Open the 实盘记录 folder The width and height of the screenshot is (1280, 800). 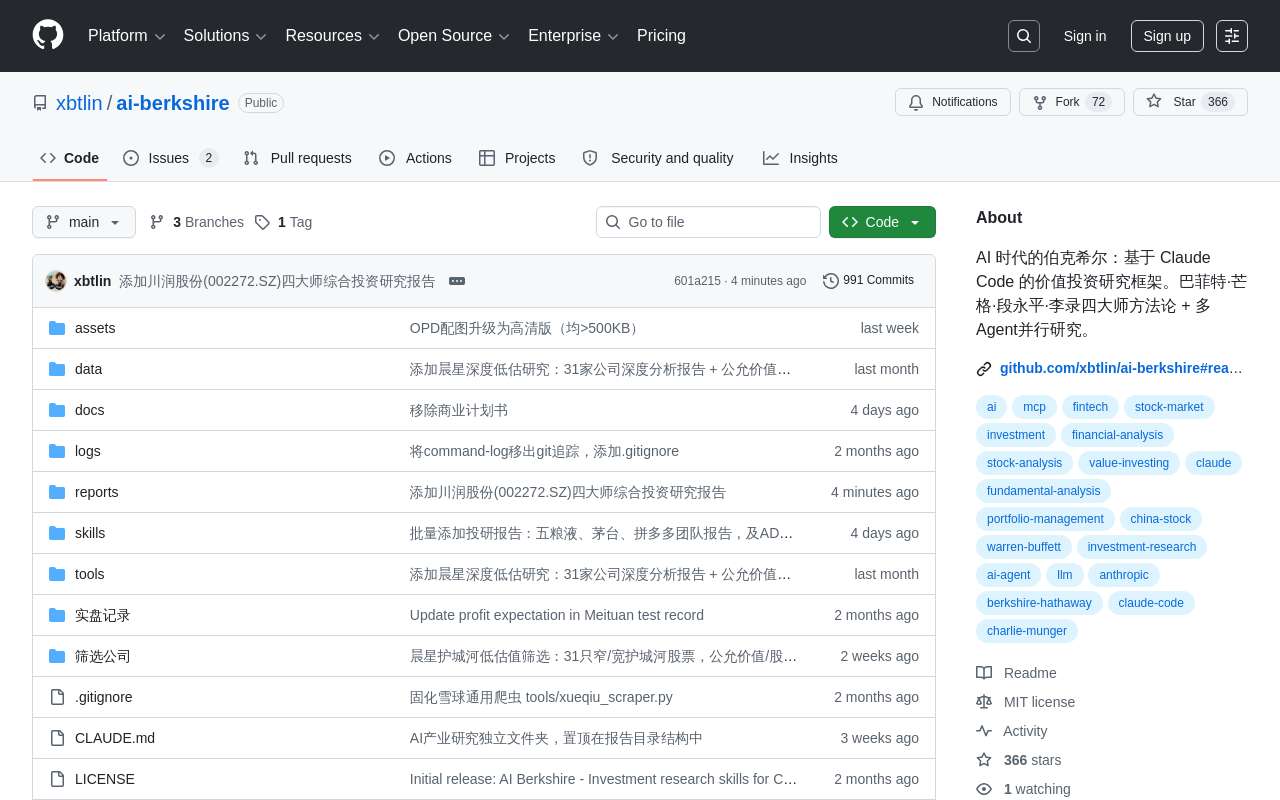[103, 615]
